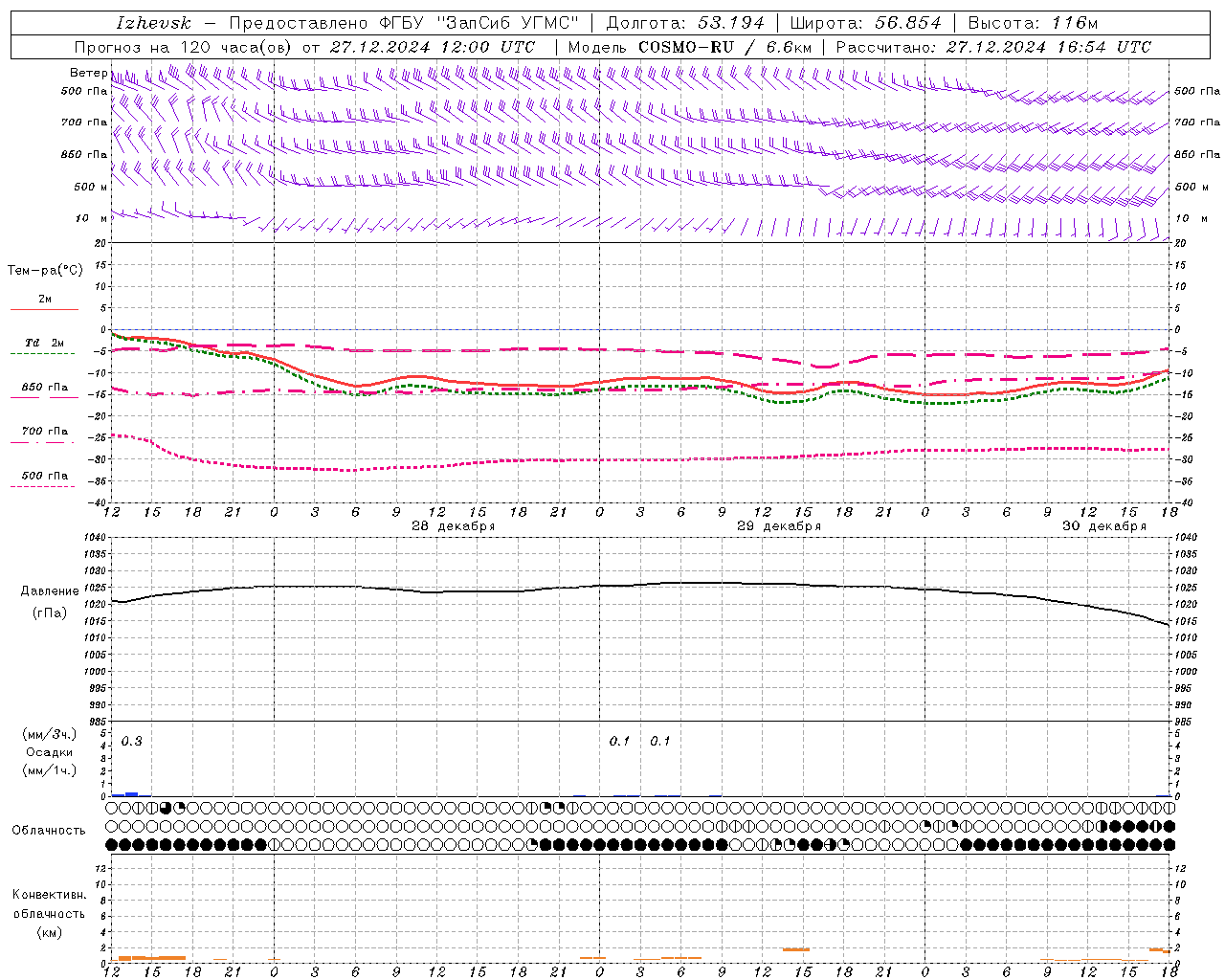This screenshot has width=1225, height=980.
Task: Click the 0.3 precipitation amount value
Action: click(132, 742)
